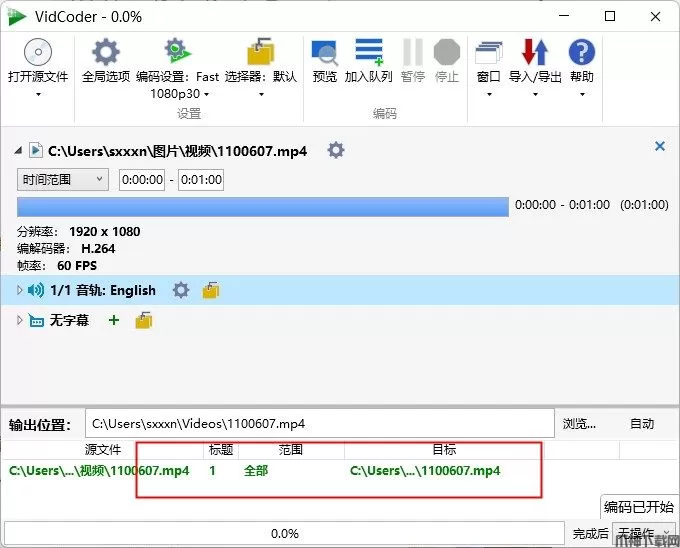This screenshot has height=548, width=680.
Task: Expand Help (帮助) dropdown arrow
Action: coord(582,94)
